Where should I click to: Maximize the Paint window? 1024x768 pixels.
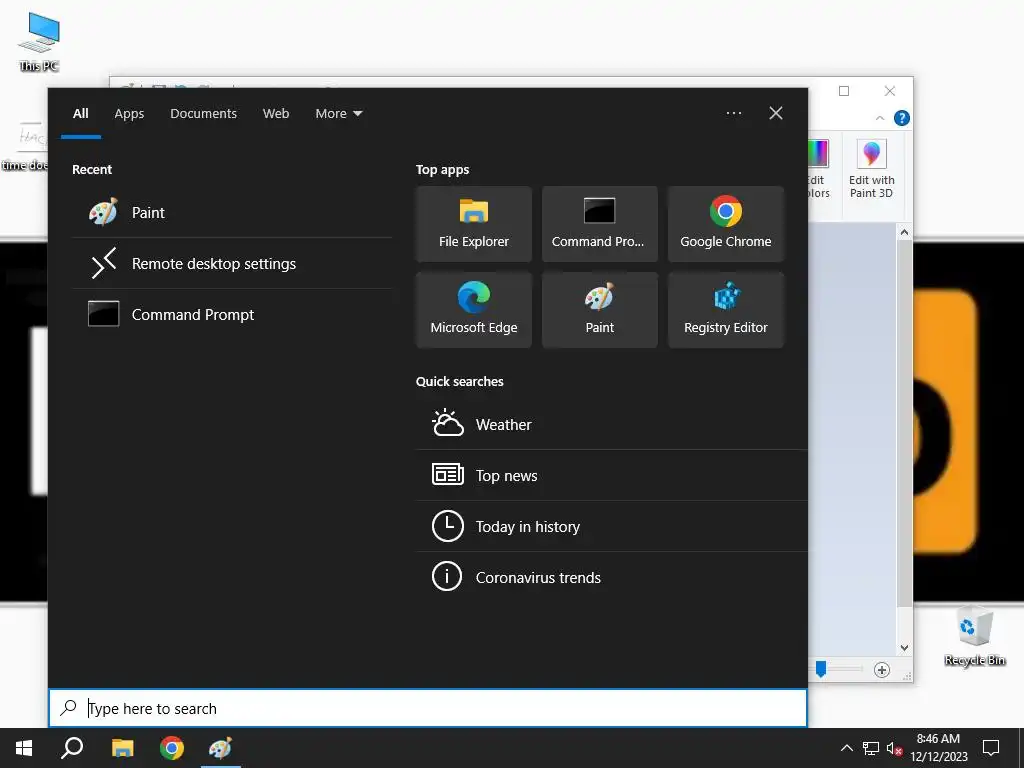click(844, 91)
